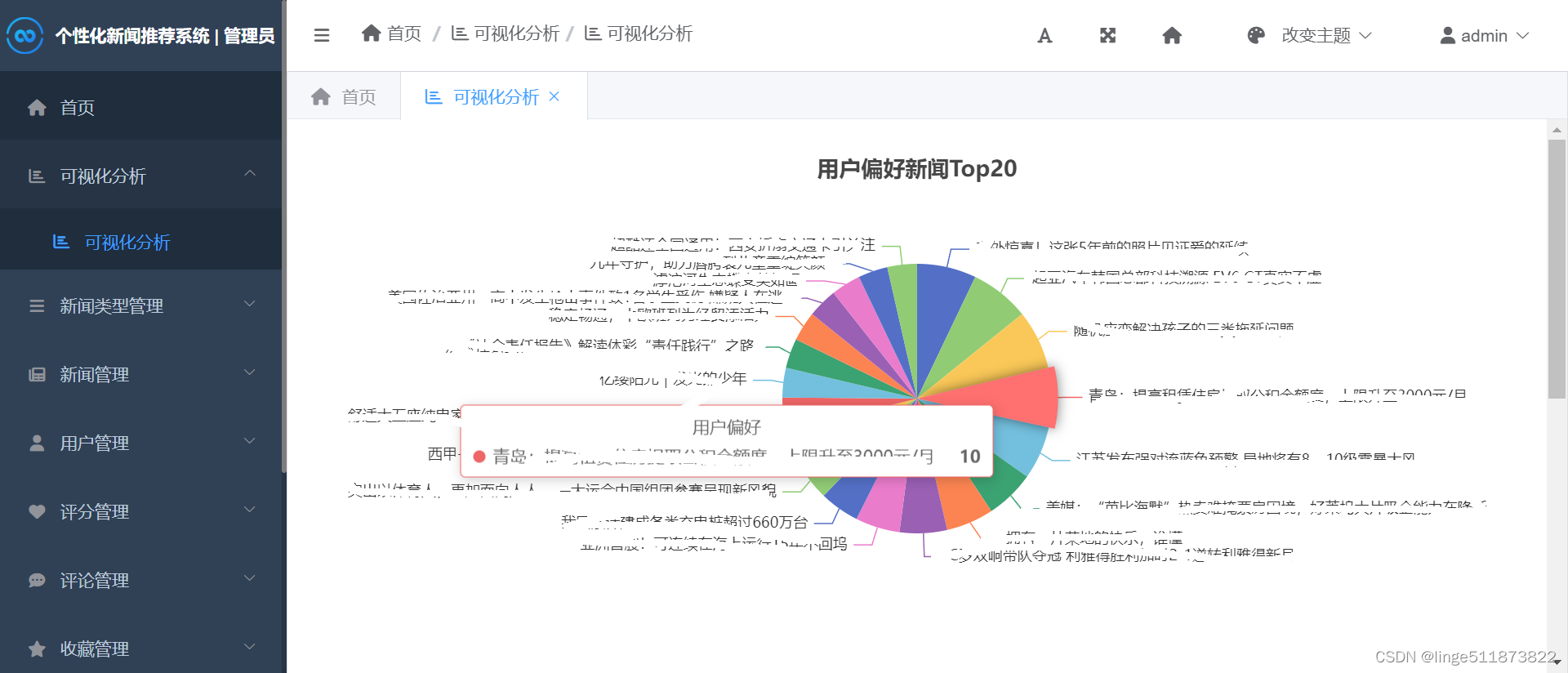
Task: Click the 评分管理 heart icon
Action: pyautogui.click(x=37, y=511)
